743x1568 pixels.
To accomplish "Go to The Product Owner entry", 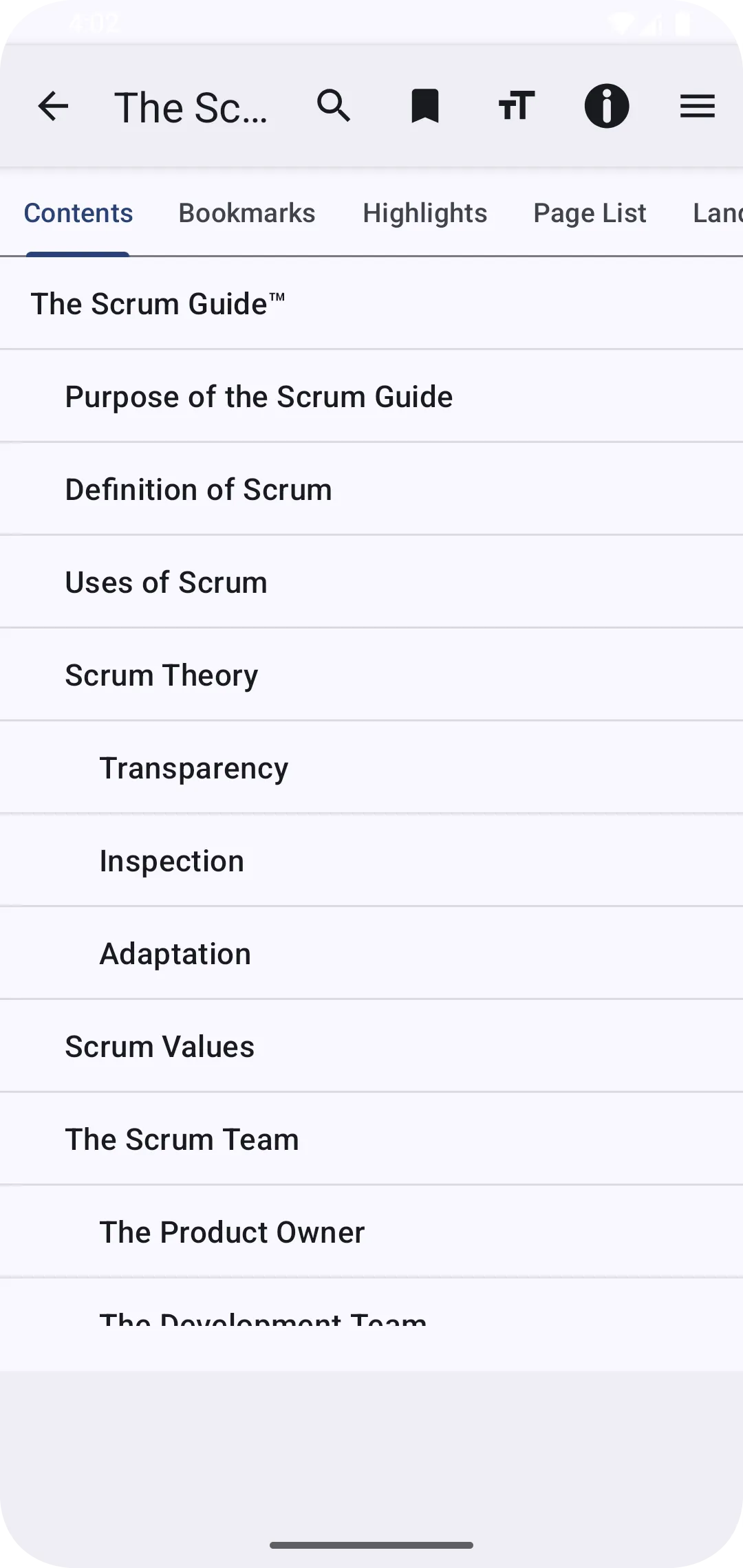I will (371, 1232).
